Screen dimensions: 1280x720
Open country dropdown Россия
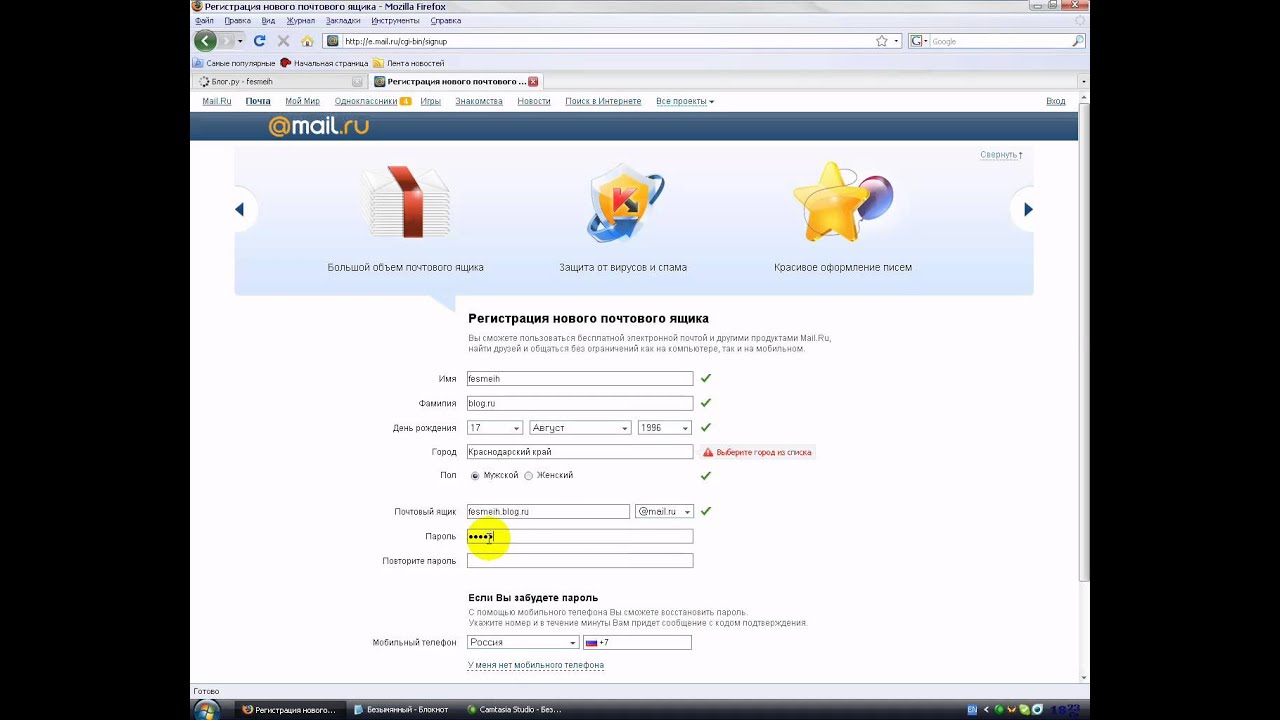pyautogui.click(x=523, y=643)
